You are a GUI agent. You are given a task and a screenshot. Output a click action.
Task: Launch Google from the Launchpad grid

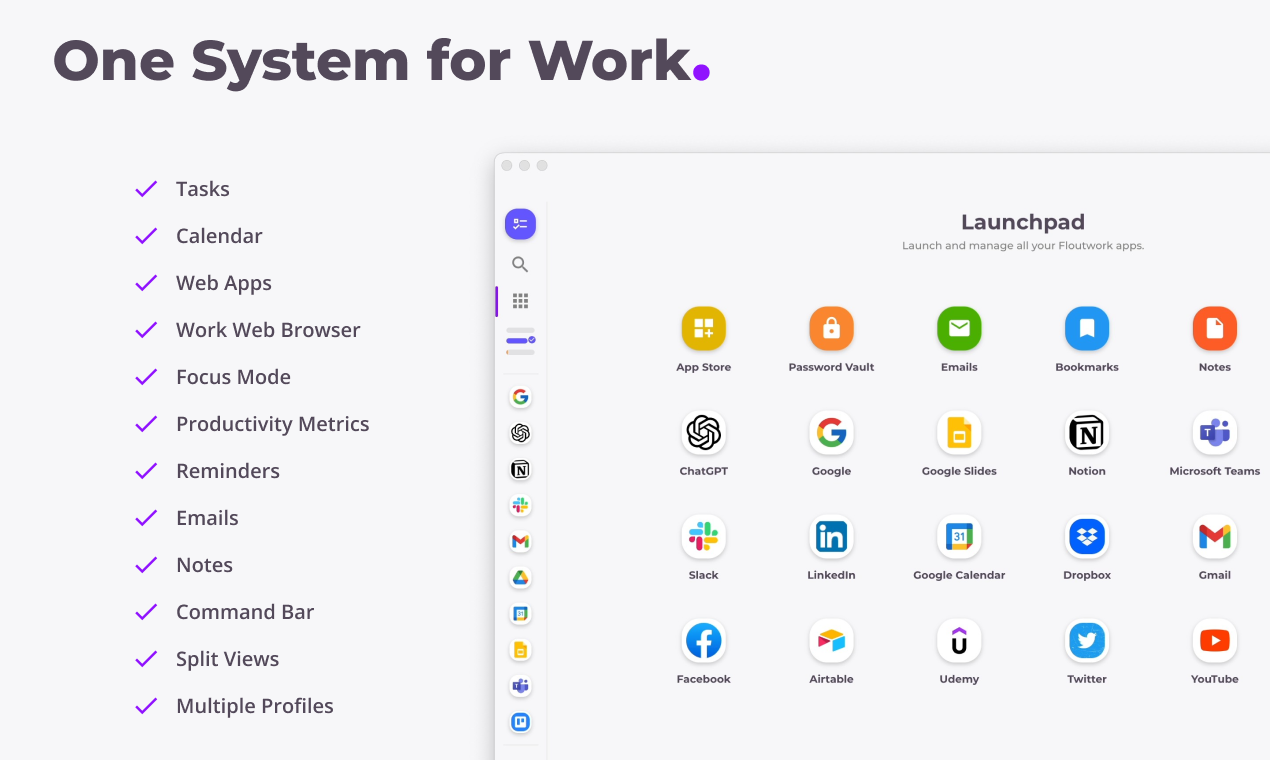pyautogui.click(x=831, y=433)
